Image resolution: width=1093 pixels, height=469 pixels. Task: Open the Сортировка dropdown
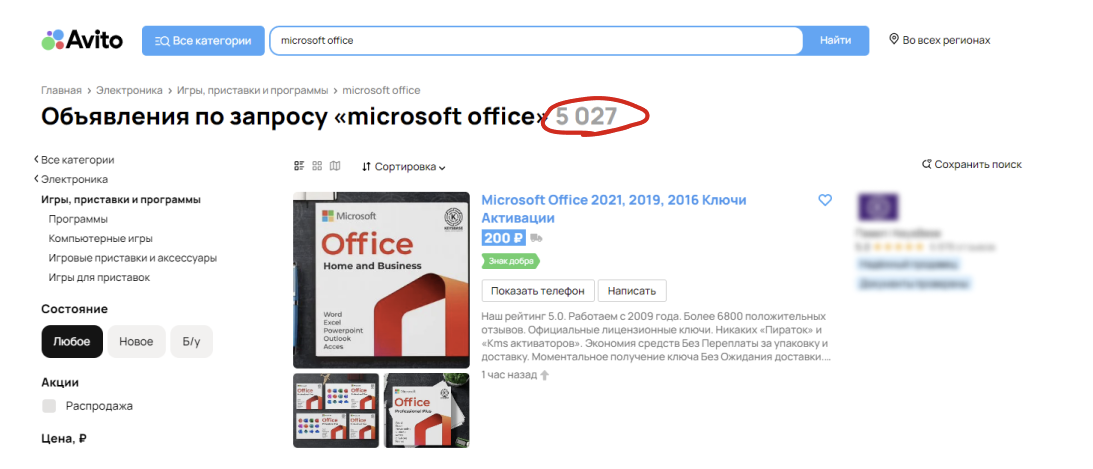click(x=404, y=167)
